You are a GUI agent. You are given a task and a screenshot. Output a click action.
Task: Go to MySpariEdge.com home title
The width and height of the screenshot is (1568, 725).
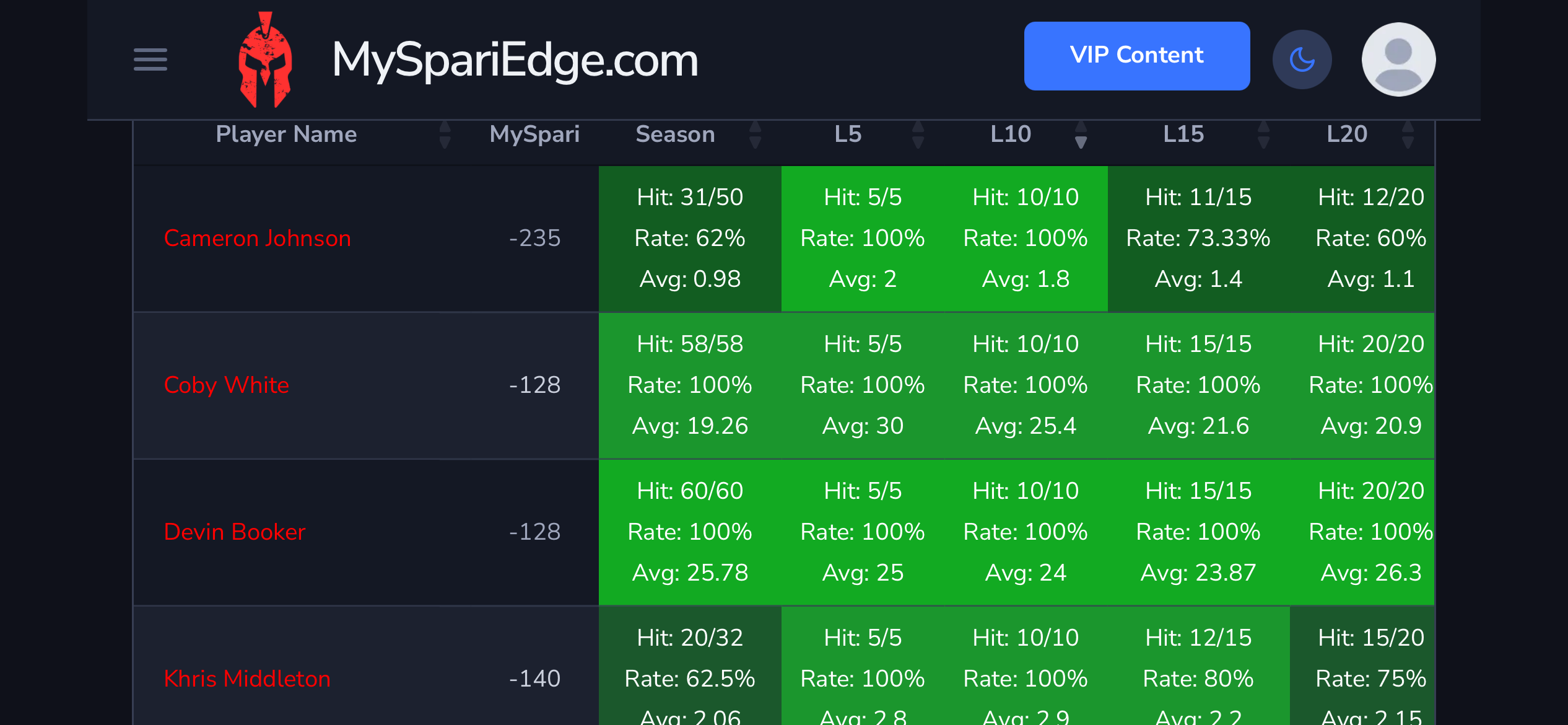515,60
